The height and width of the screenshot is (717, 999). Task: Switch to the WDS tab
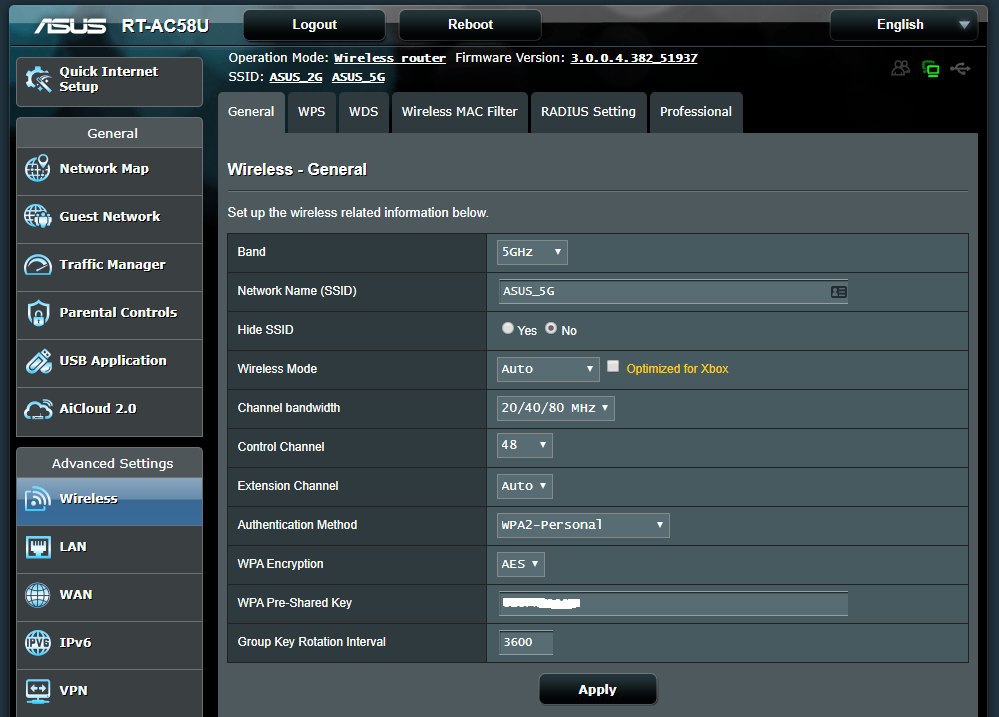point(364,112)
